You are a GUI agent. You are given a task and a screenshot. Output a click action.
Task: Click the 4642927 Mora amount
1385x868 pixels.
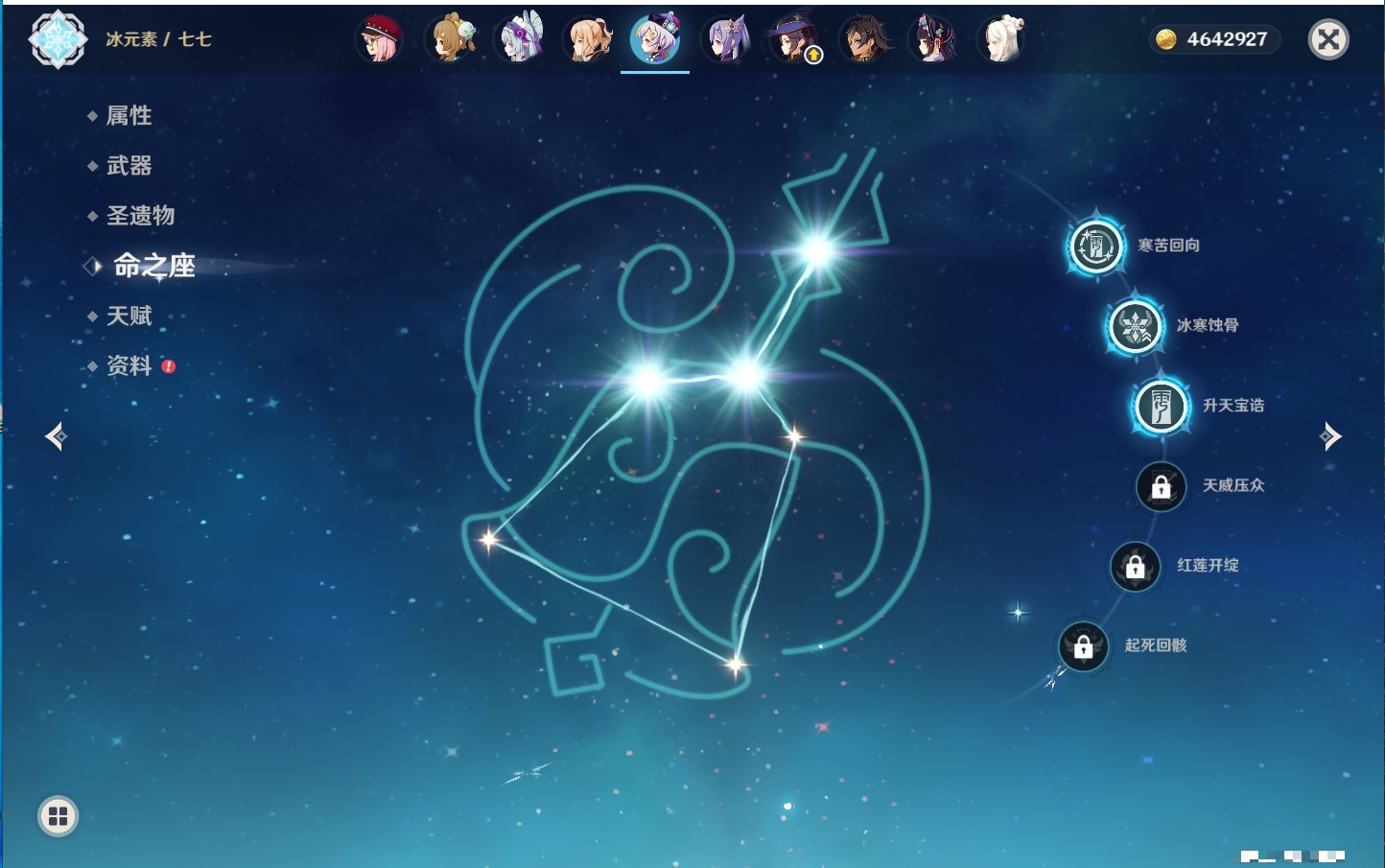tap(1227, 39)
